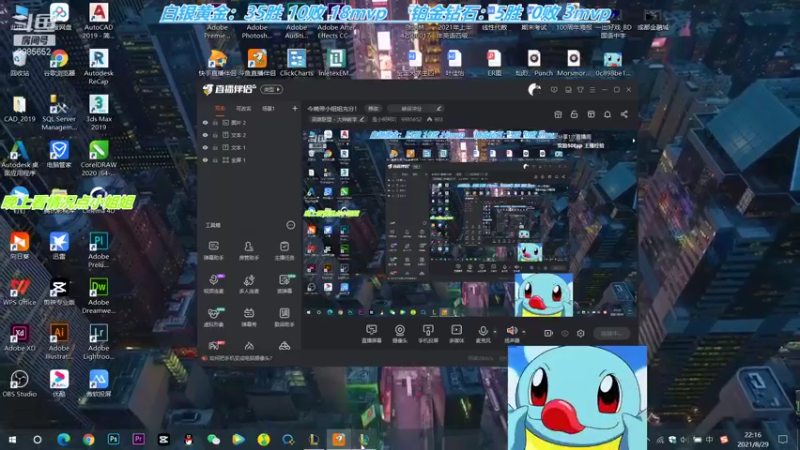Expand microphone options arrow

[x=494, y=332]
